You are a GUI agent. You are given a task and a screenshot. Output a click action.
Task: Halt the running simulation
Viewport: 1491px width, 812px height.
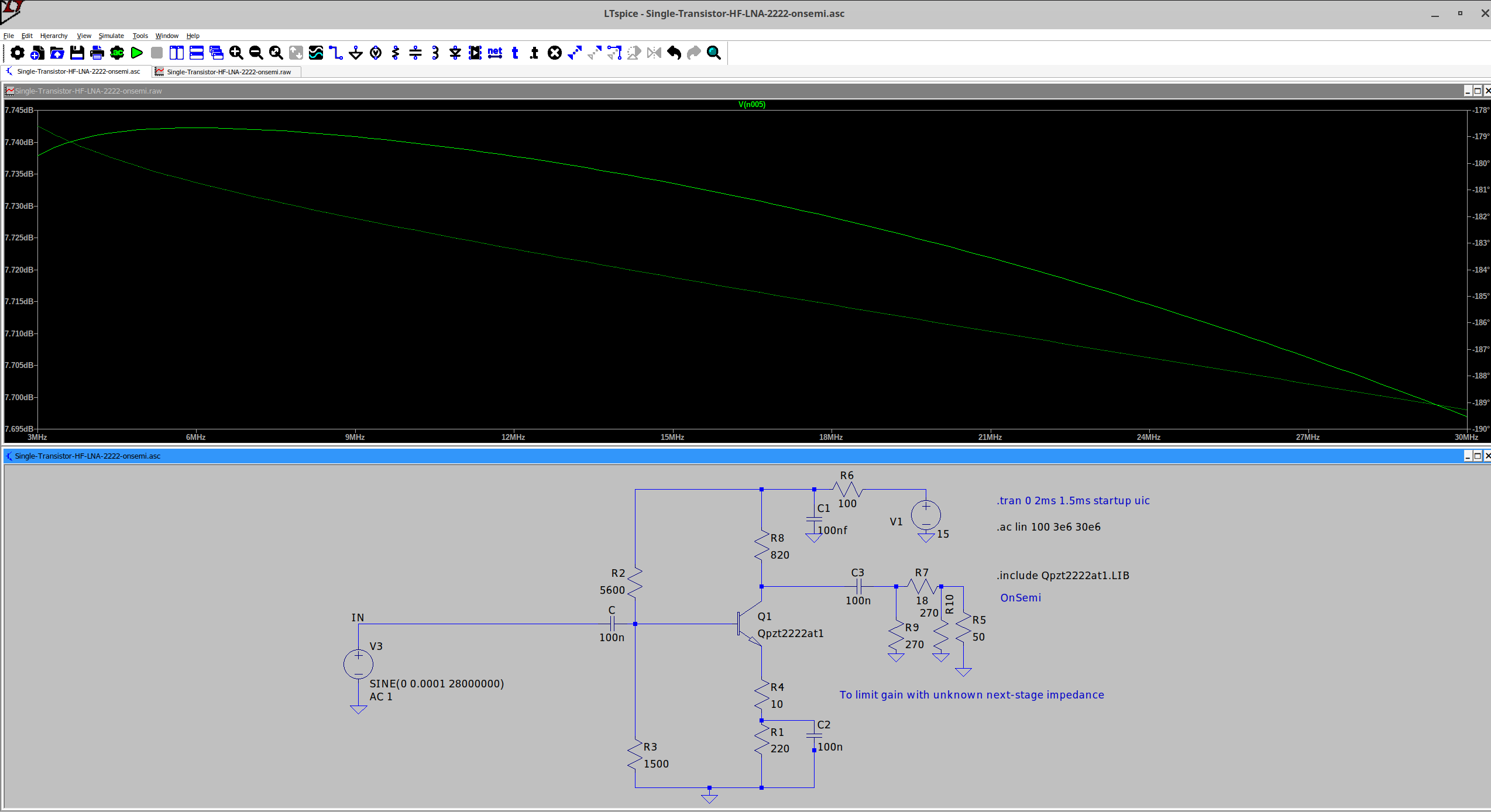click(156, 53)
